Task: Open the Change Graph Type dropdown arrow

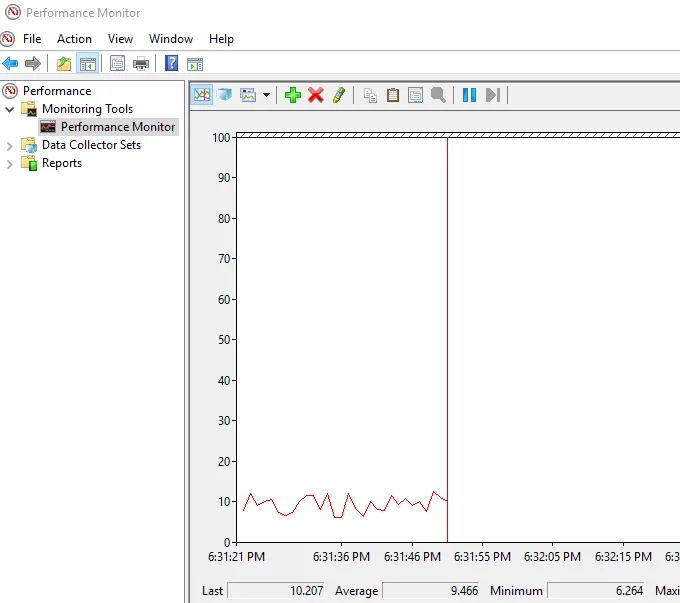Action: pos(266,96)
